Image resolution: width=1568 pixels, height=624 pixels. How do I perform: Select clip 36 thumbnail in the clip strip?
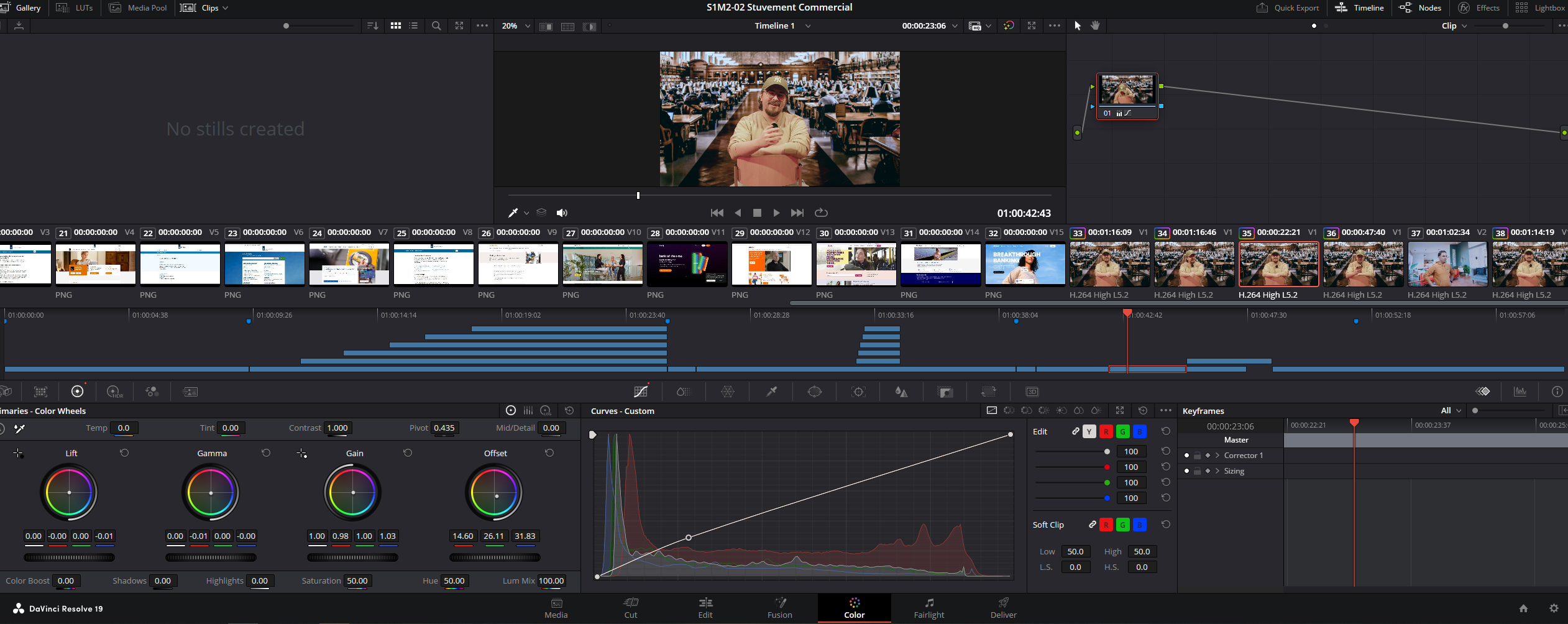[x=1363, y=264]
